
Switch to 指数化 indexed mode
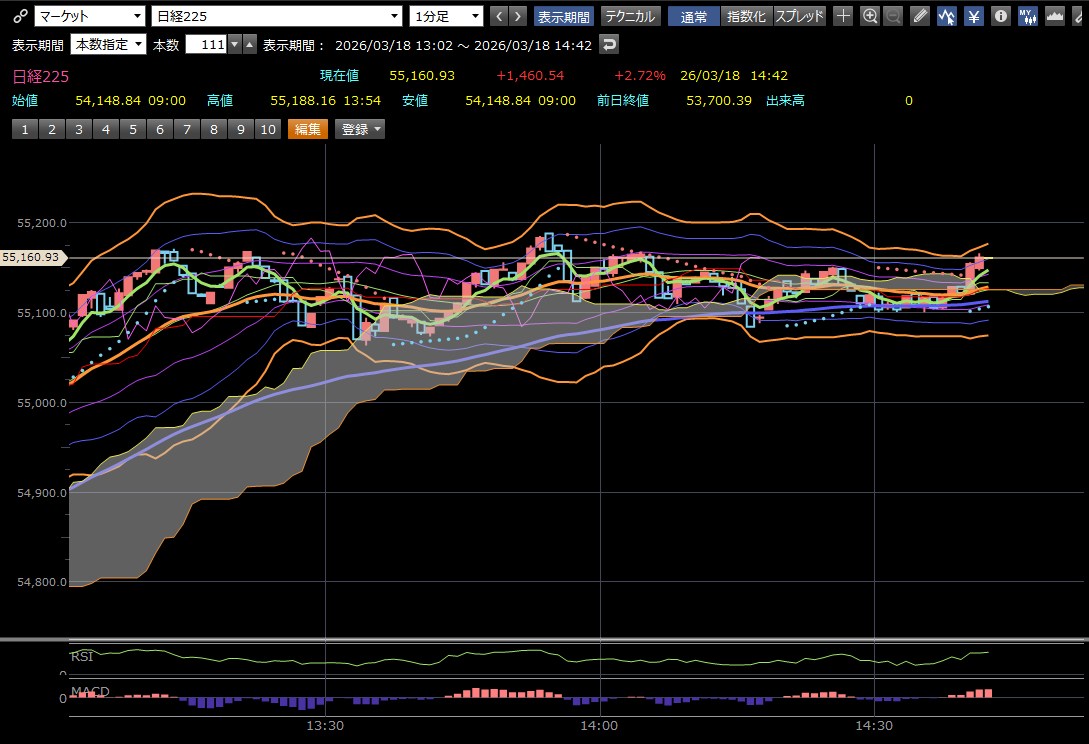click(x=746, y=16)
